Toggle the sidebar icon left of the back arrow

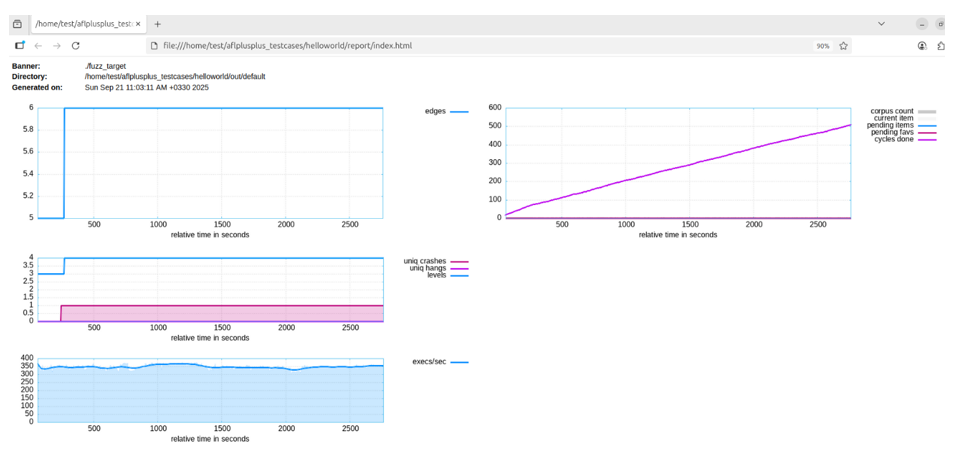pos(20,46)
